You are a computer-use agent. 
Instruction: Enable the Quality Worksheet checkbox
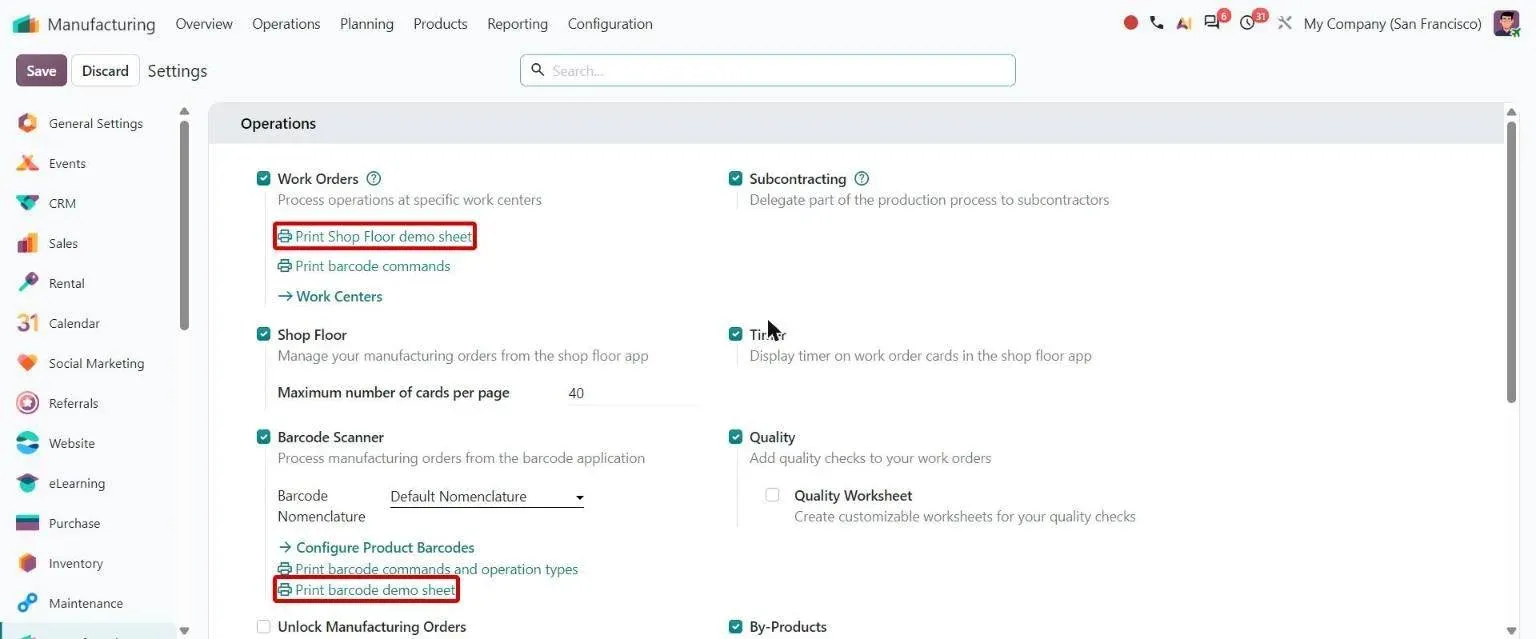point(772,495)
